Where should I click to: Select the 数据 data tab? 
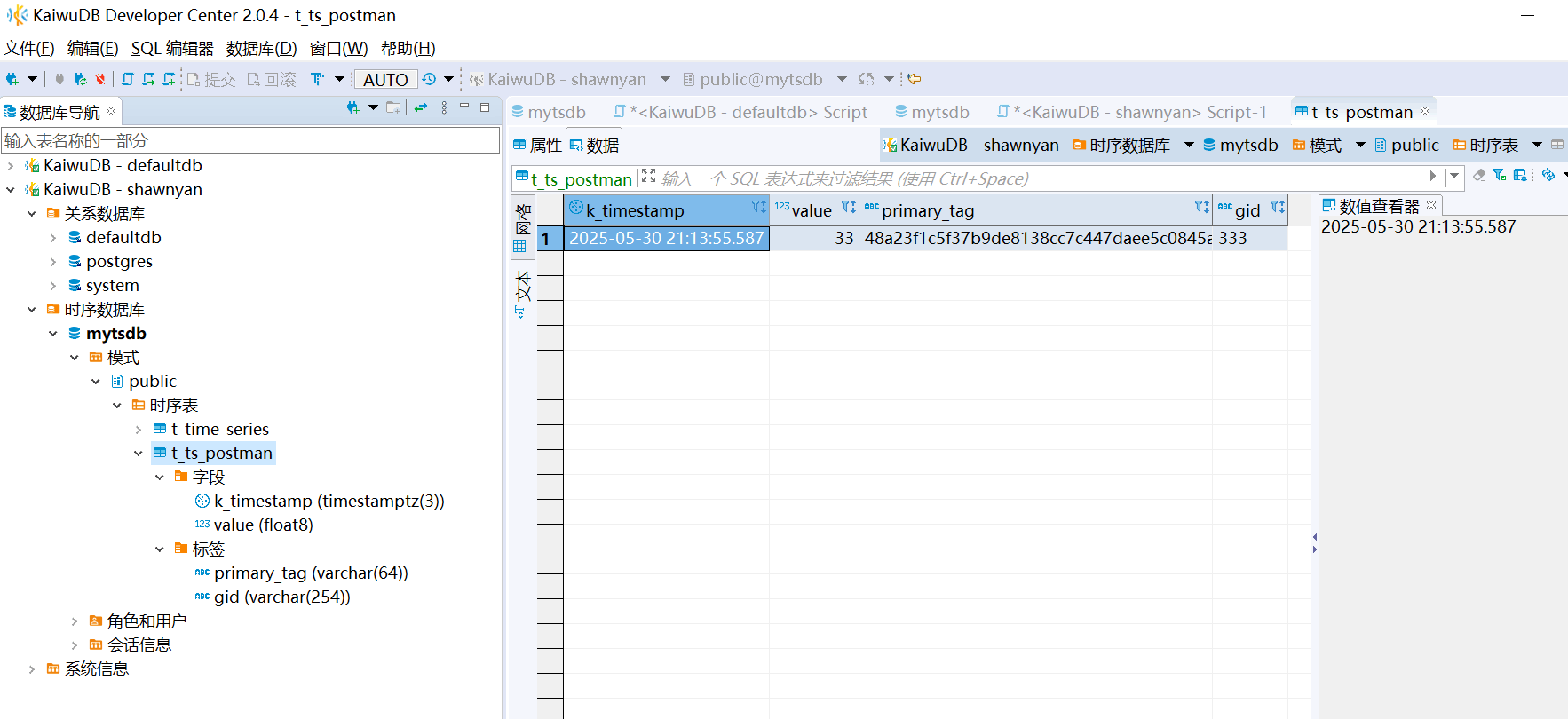pos(594,145)
